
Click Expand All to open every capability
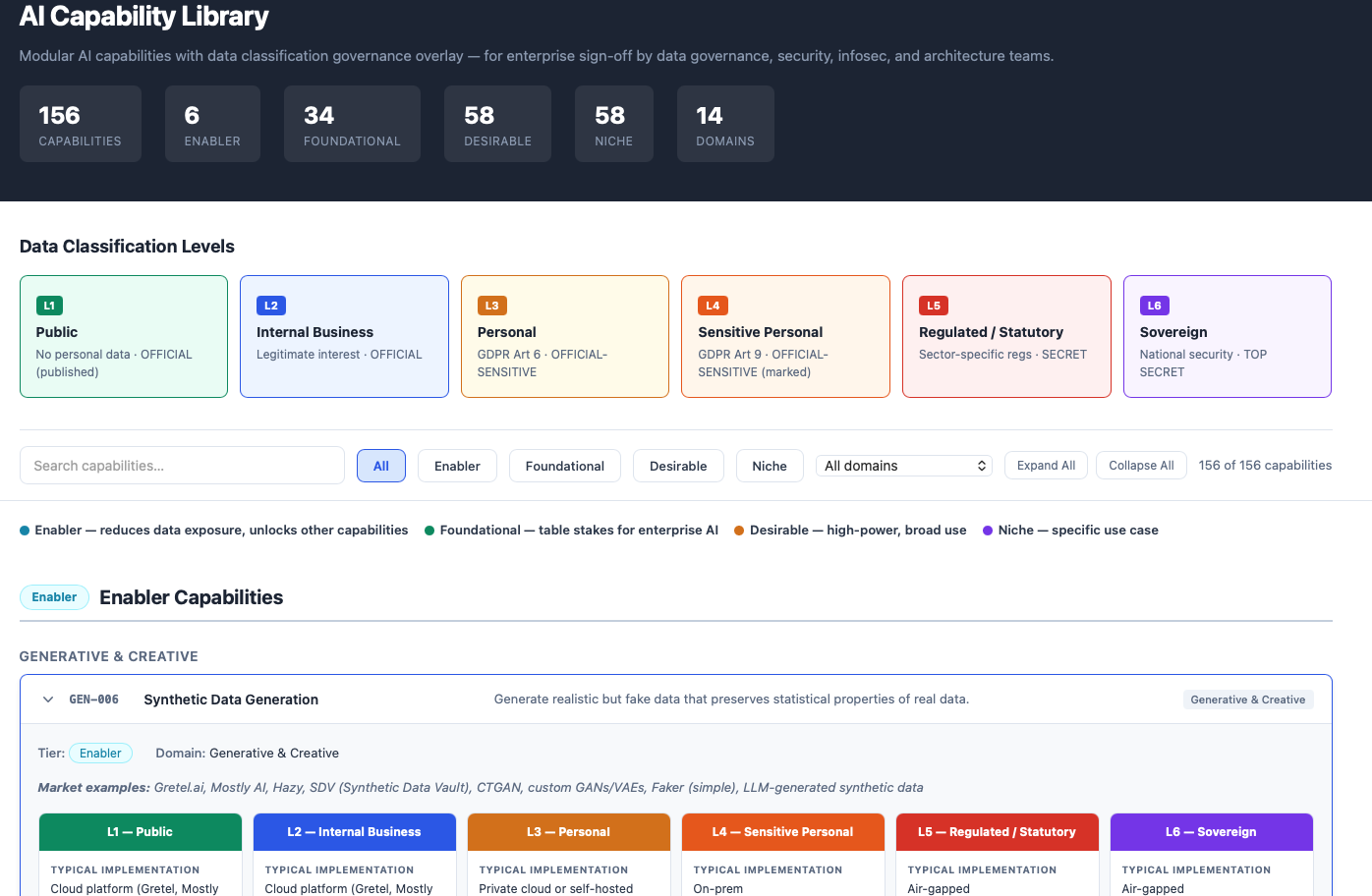tap(1045, 465)
